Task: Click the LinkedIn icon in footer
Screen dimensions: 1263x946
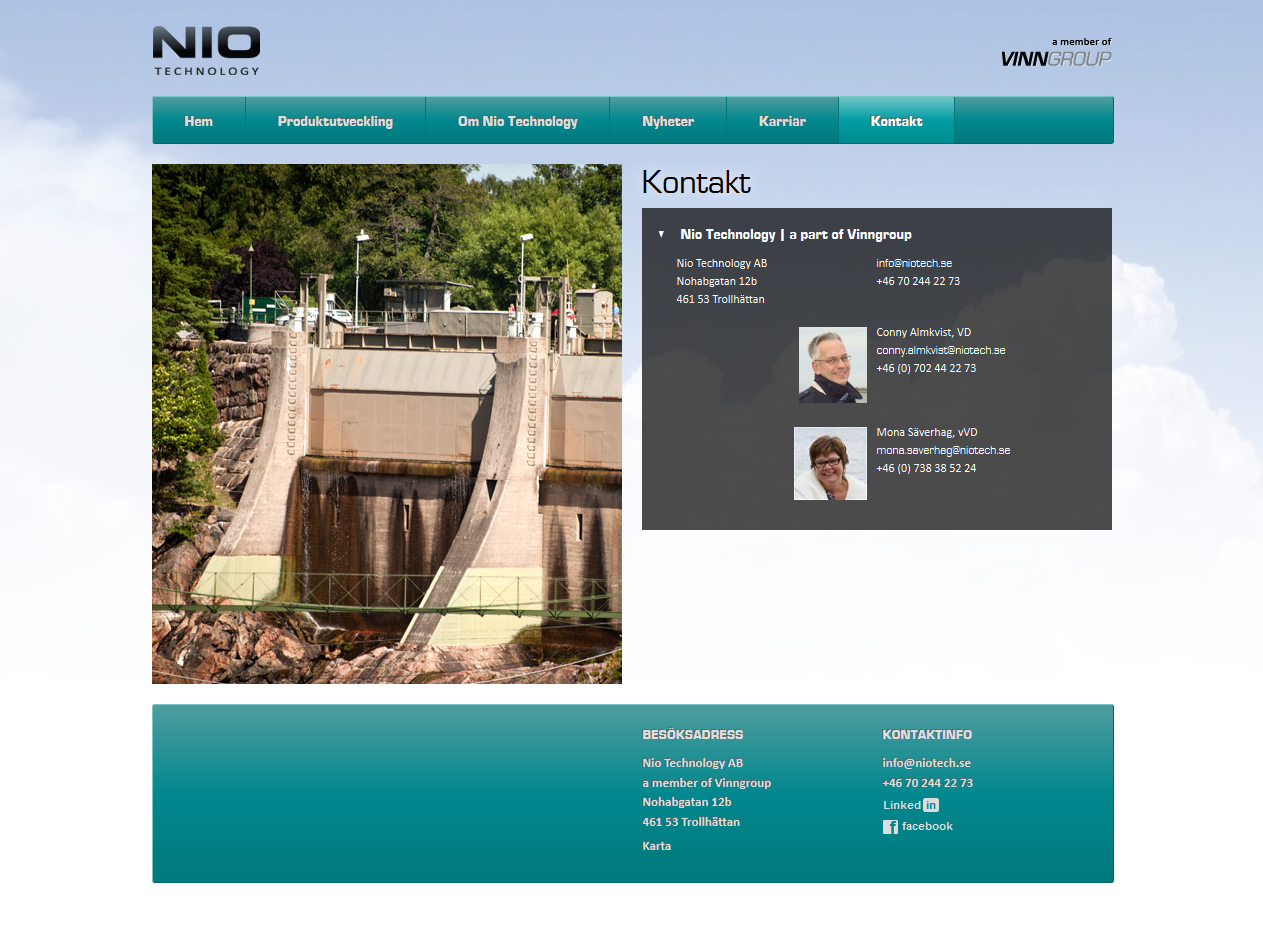Action: pos(931,805)
